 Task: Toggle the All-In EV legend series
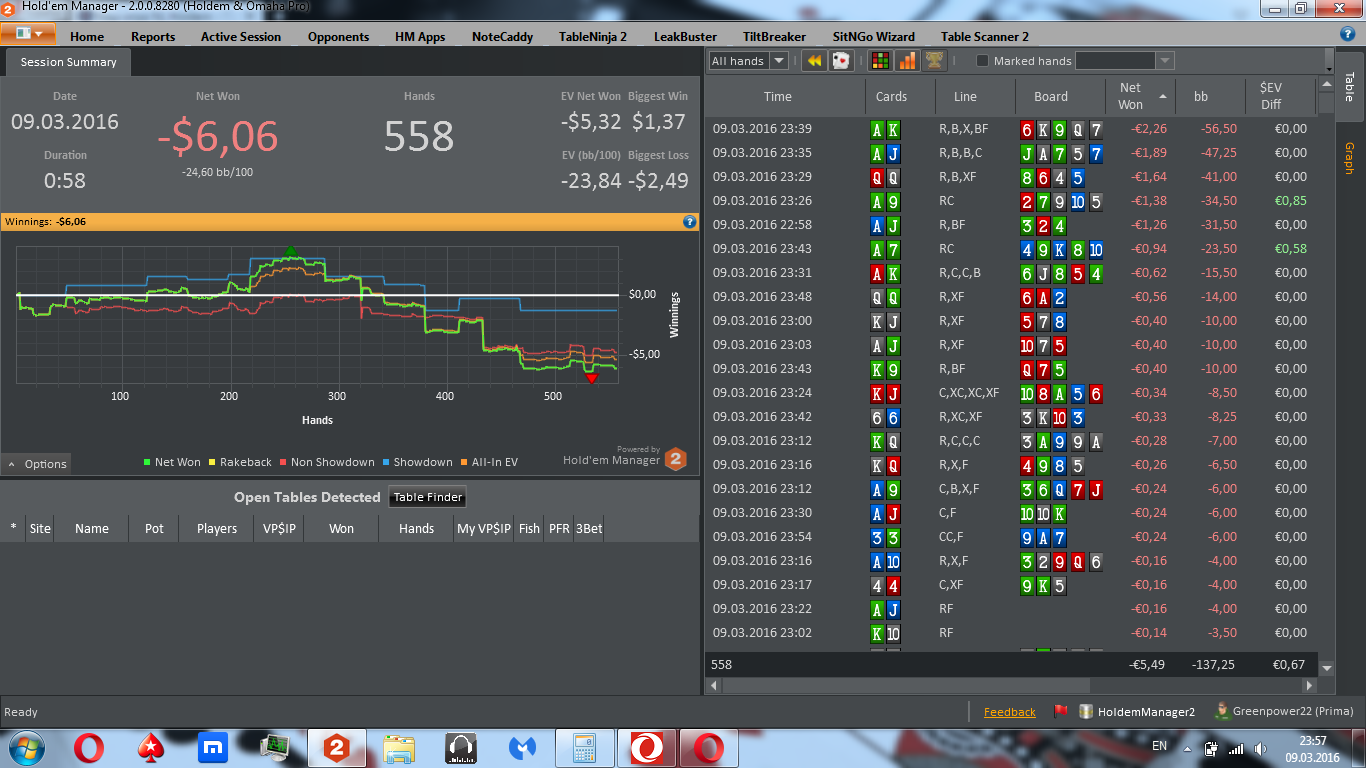[489, 462]
